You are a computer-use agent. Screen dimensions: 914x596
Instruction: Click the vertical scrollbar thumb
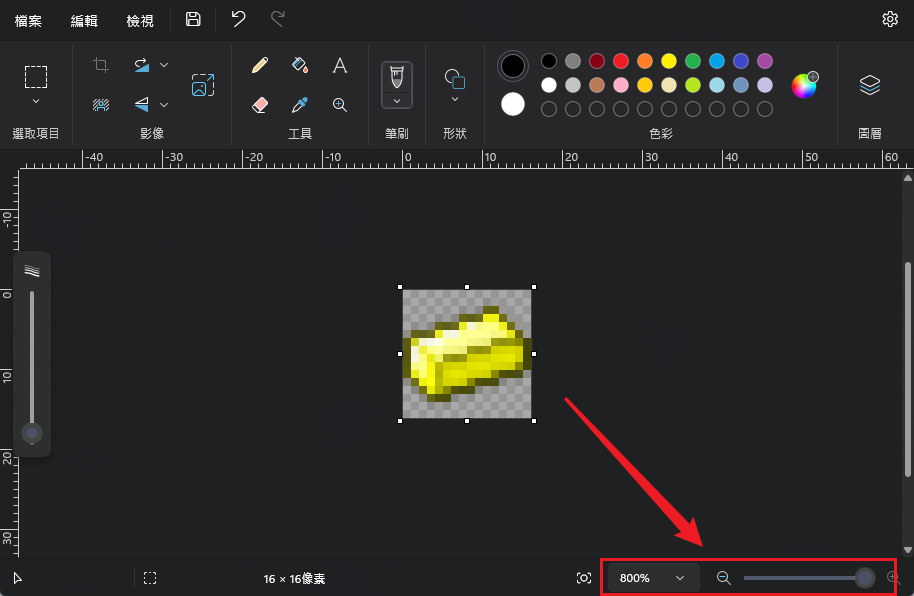pos(908,369)
